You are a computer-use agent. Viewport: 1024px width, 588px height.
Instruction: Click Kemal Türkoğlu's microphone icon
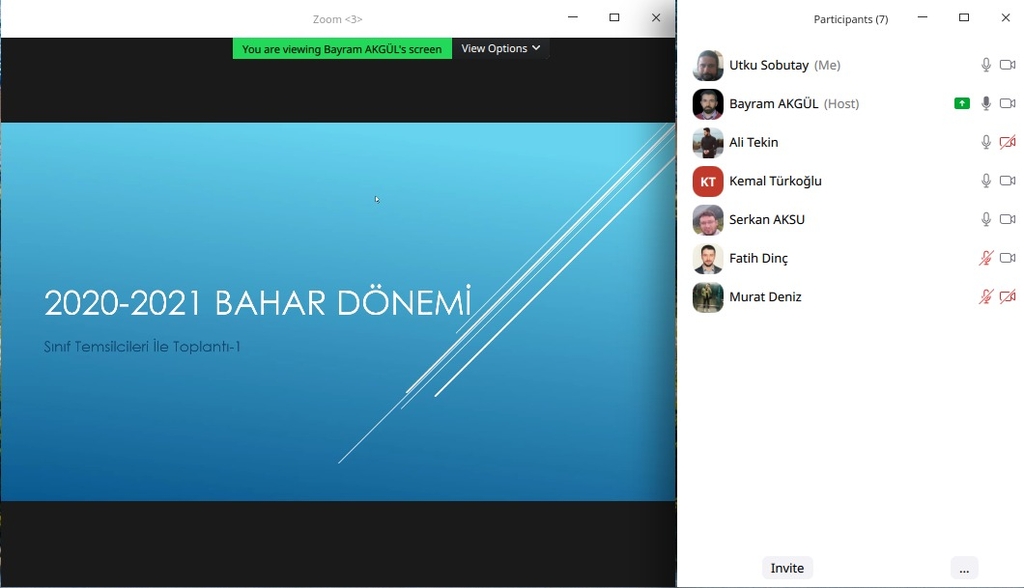point(985,180)
